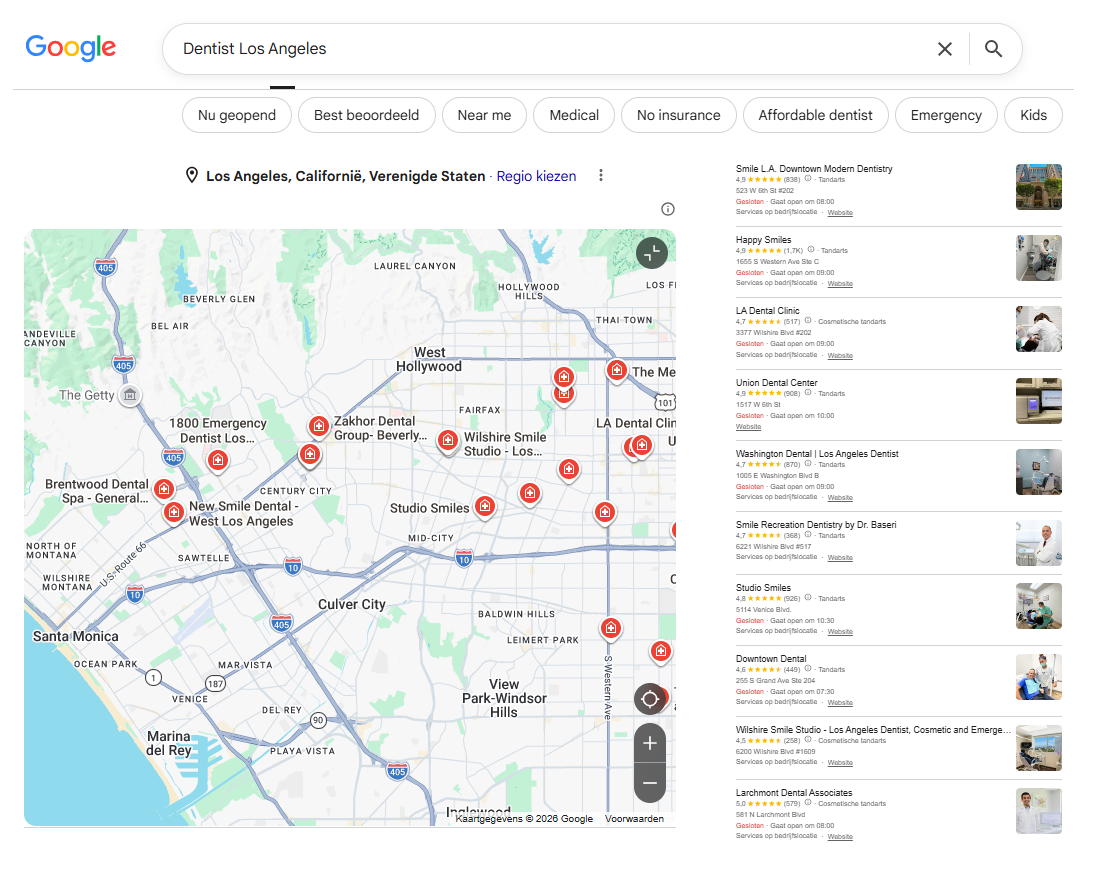Viewport: 1099px width, 873px height.
Task: Select the New Smile Dental map pin
Action: pos(174,512)
